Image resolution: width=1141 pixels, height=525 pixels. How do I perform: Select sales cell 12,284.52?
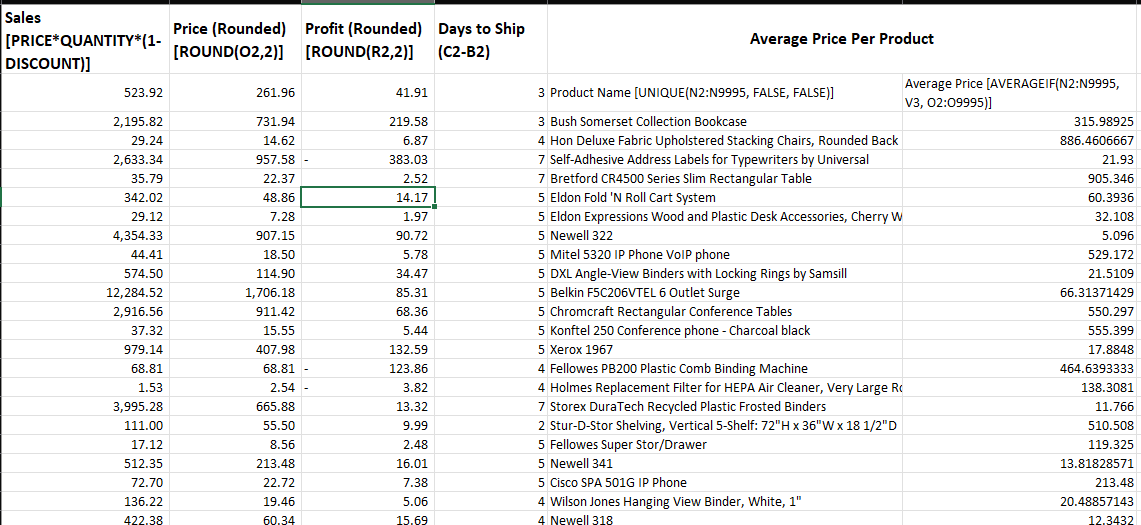coord(84,292)
